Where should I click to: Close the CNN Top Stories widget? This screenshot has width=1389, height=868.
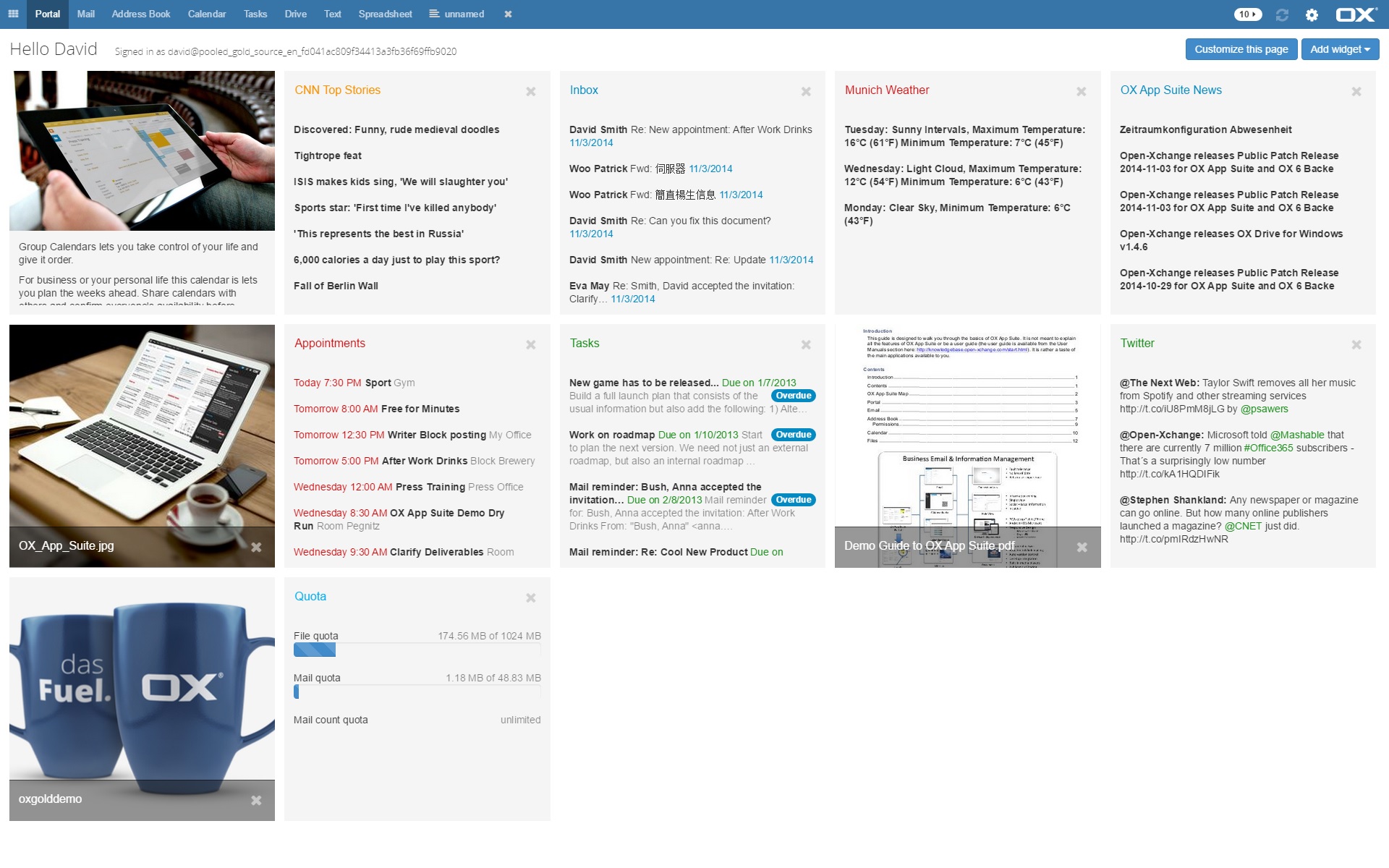point(530,92)
